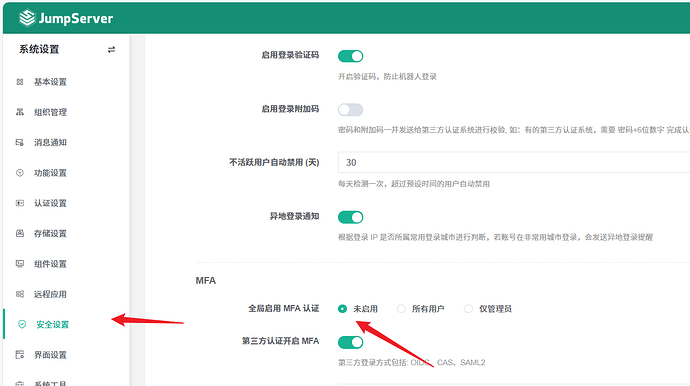This screenshot has width=690, height=386.
Task: Turn off the 异地登录通知 switch
Action: point(350,217)
